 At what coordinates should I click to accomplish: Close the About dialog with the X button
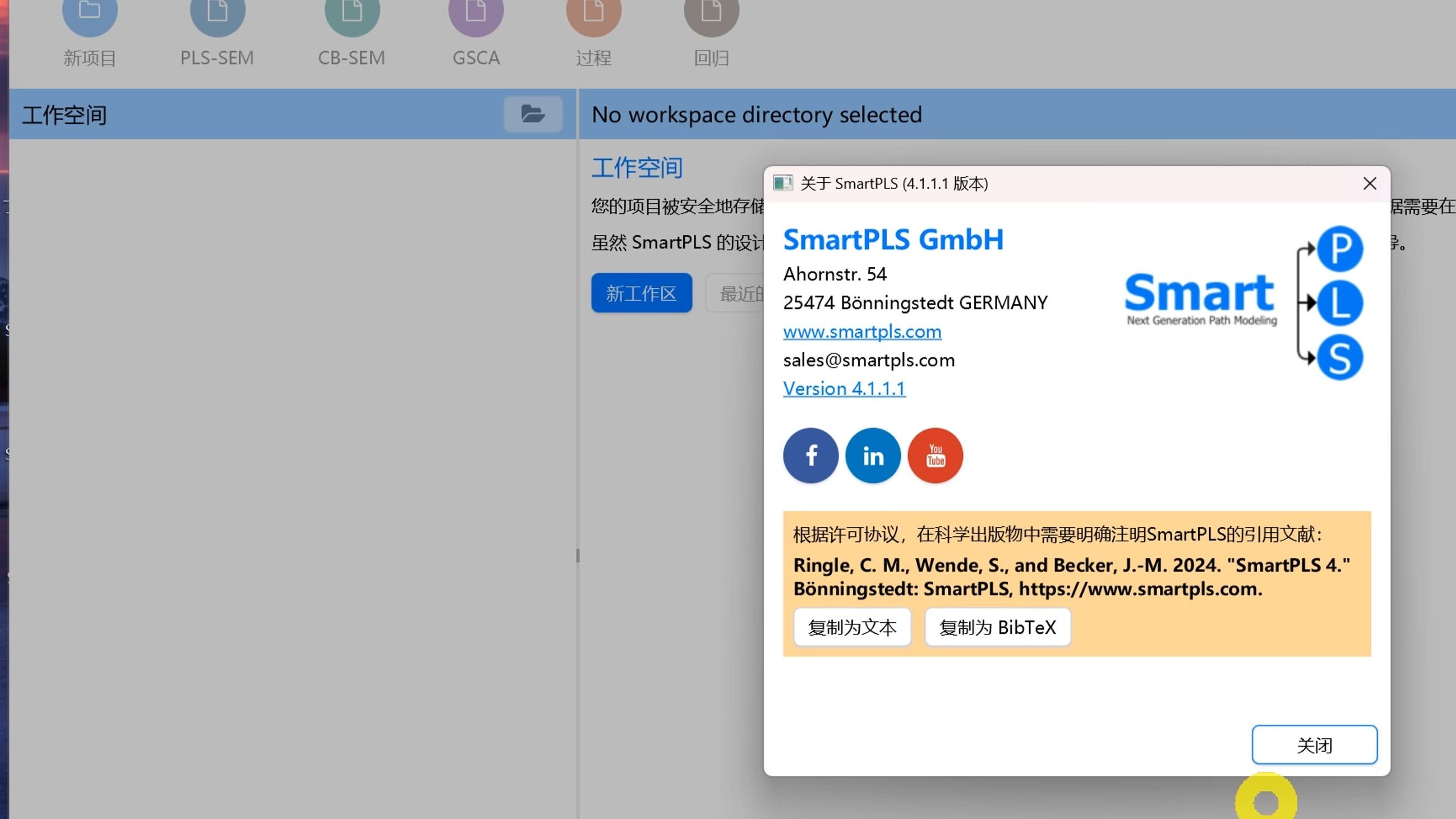point(1370,183)
